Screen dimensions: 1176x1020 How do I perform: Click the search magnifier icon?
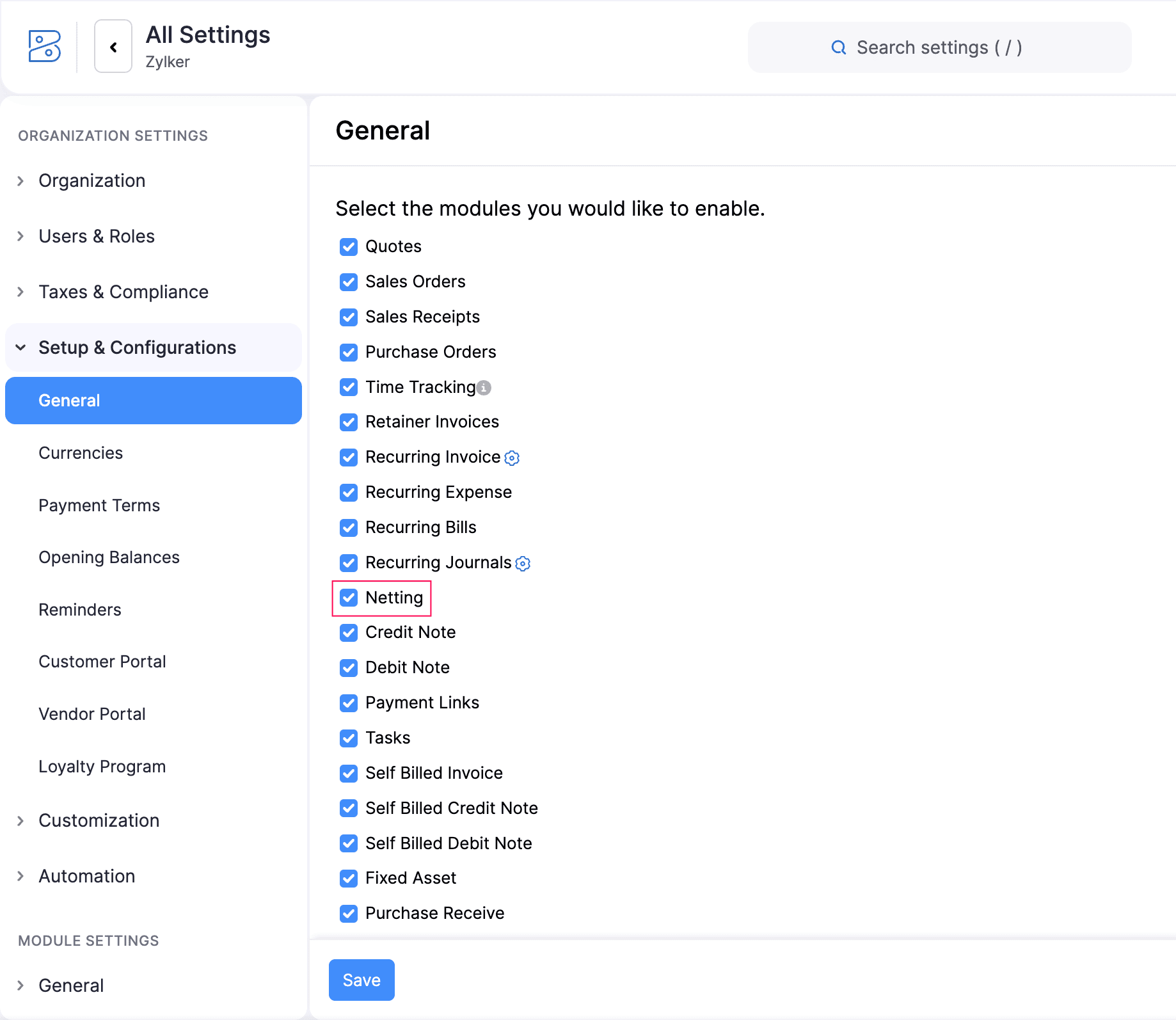(x=839, y=47)
